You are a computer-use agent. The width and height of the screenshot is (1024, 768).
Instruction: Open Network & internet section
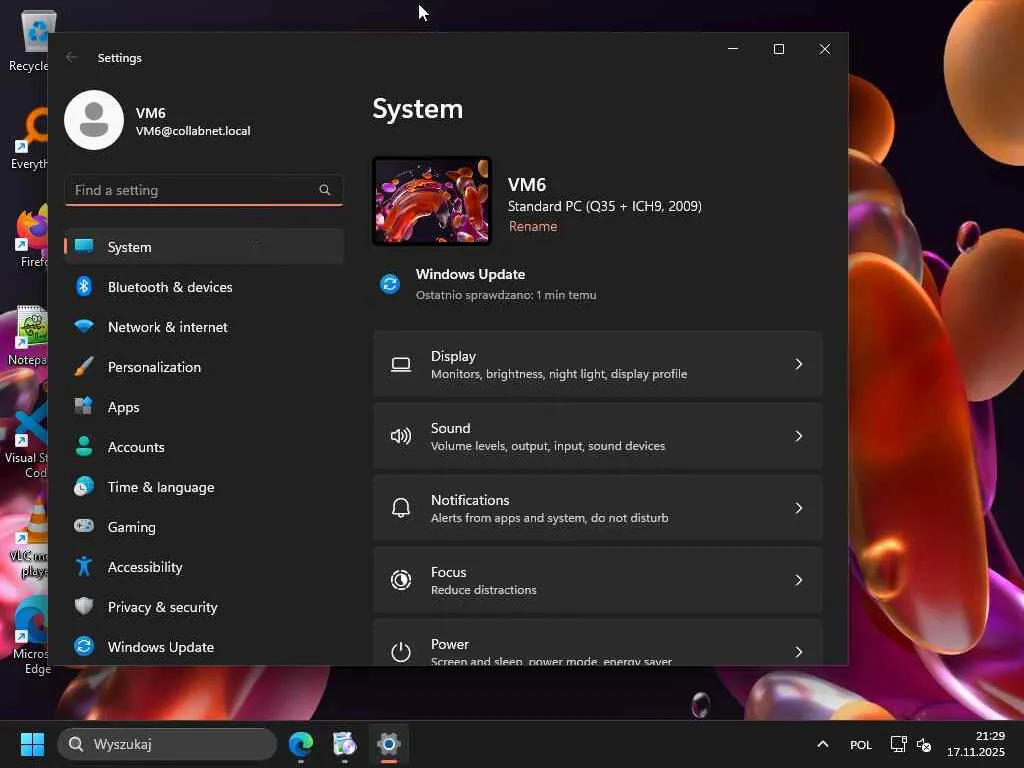pos(204,327)
